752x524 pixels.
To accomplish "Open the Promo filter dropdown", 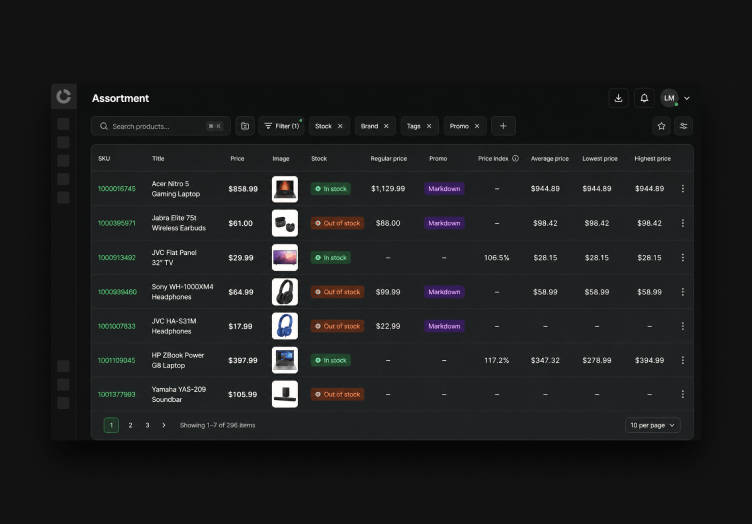I will coord(459,126).
